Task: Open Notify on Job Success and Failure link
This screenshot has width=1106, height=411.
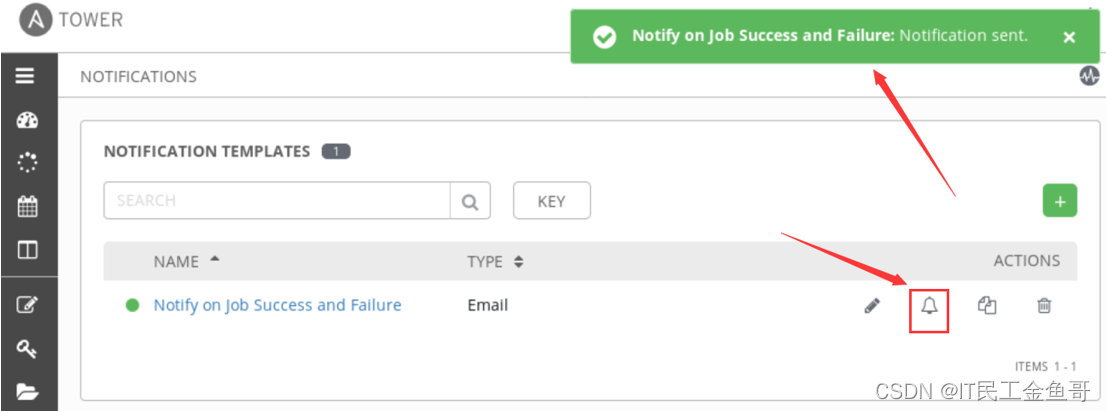Action: [277, 305]
